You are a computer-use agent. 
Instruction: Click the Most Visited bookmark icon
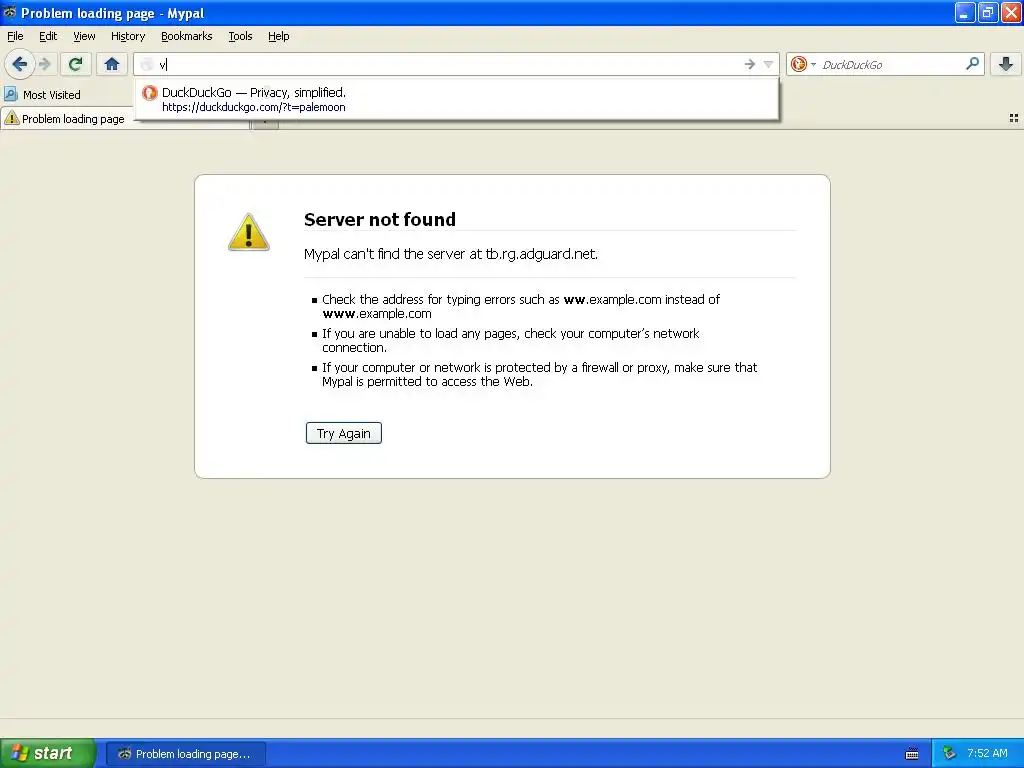11,95
